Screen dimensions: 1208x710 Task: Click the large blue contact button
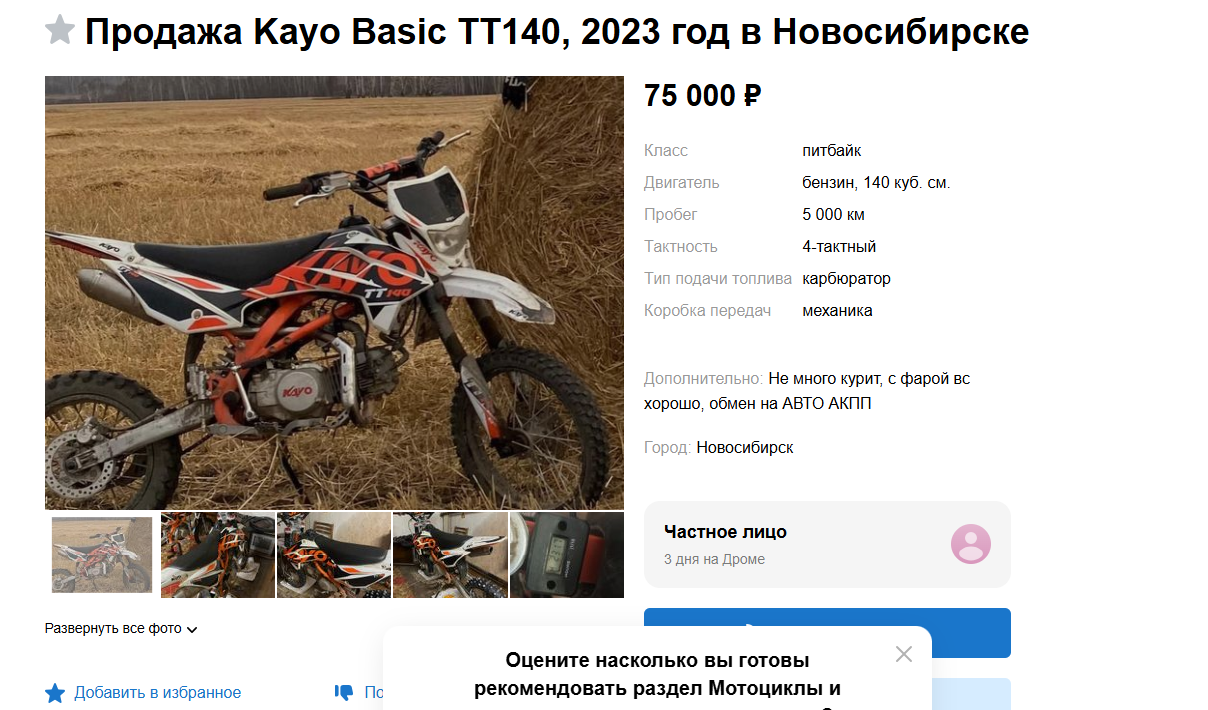click(827, 633)
